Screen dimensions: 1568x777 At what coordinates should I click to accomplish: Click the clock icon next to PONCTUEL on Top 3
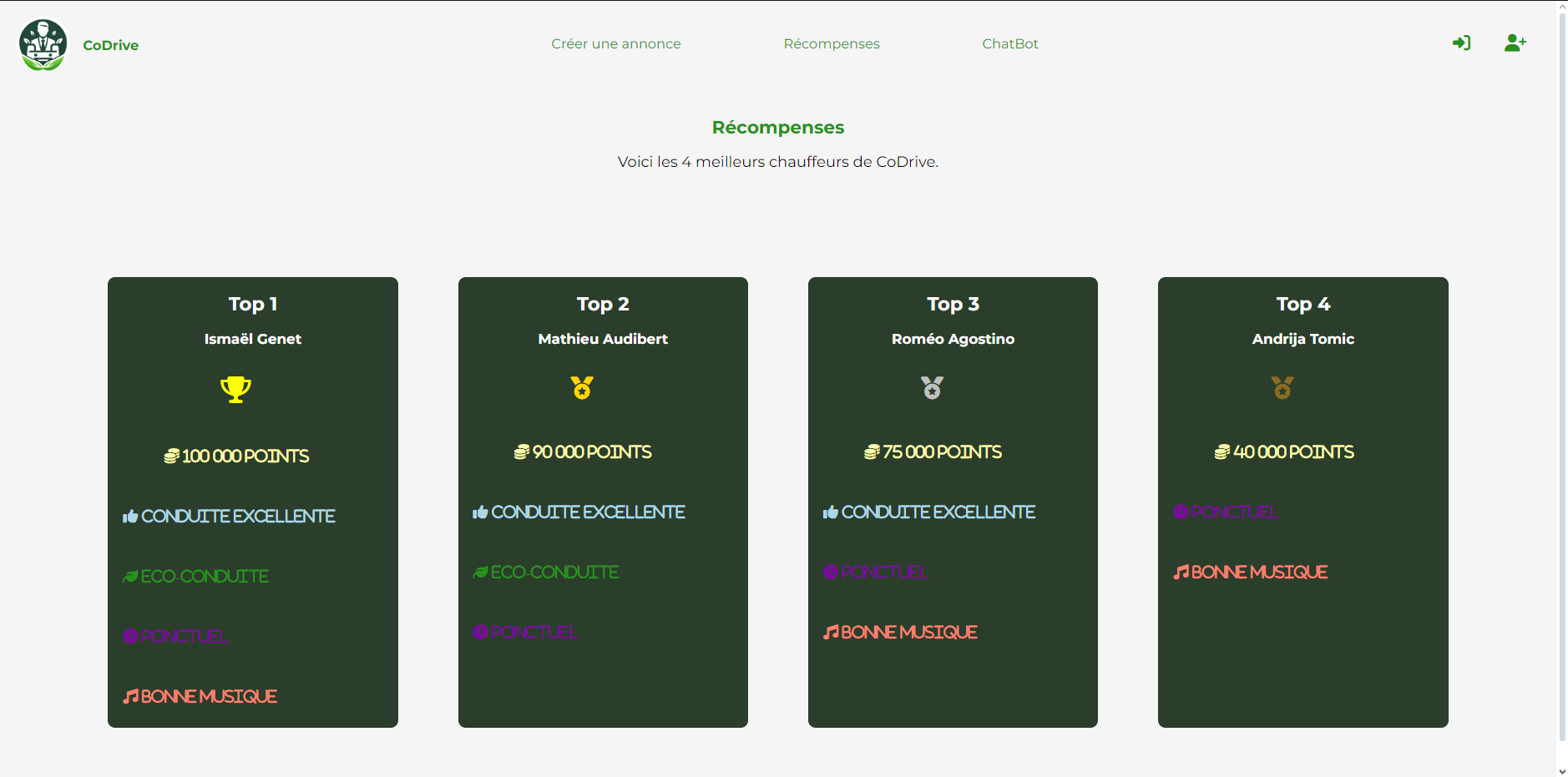[828, 572]
